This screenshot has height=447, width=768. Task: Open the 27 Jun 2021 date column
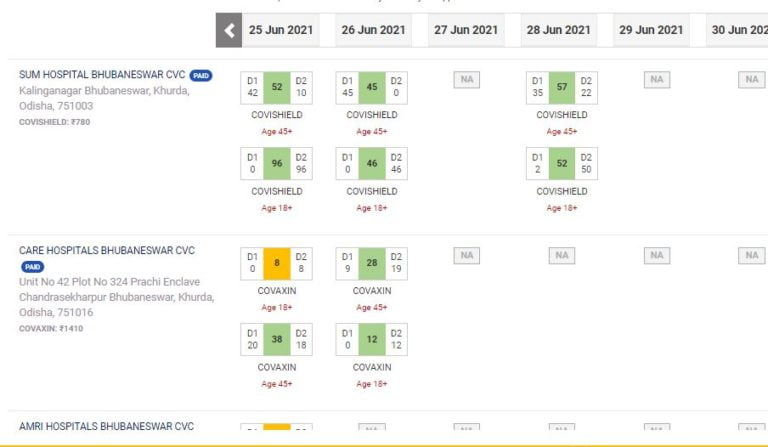click(x=466, y=30)
